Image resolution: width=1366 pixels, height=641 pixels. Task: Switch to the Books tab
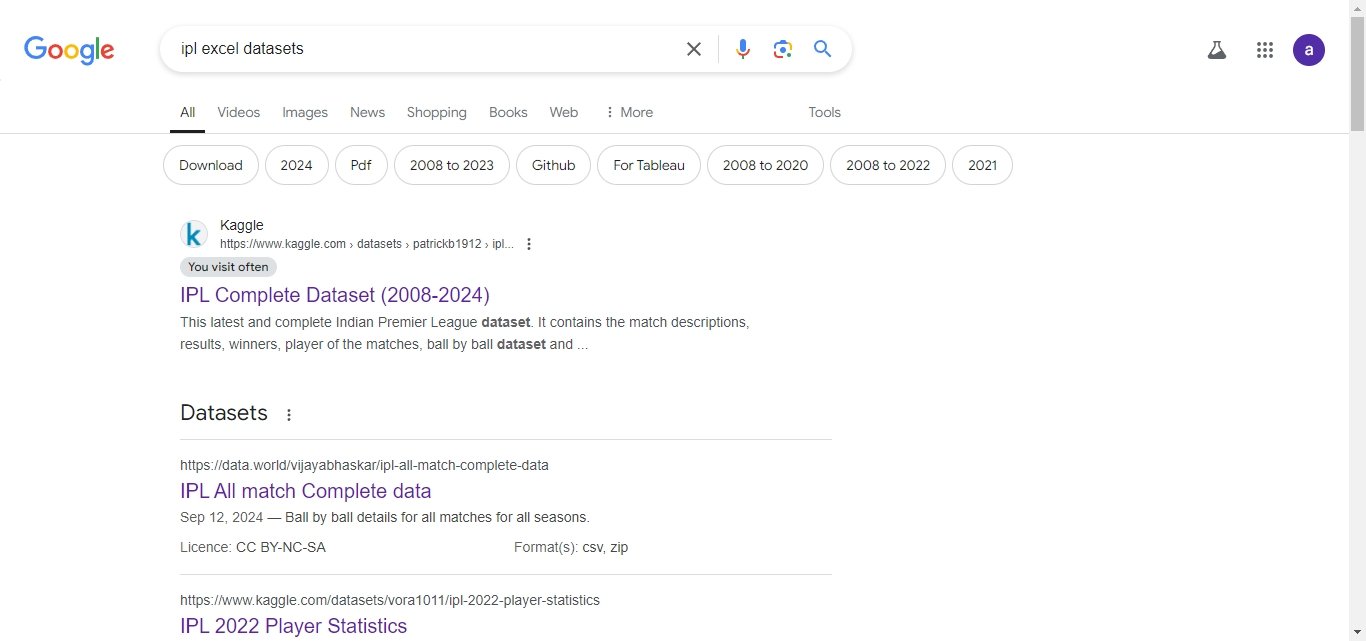(x=508, y=112)
